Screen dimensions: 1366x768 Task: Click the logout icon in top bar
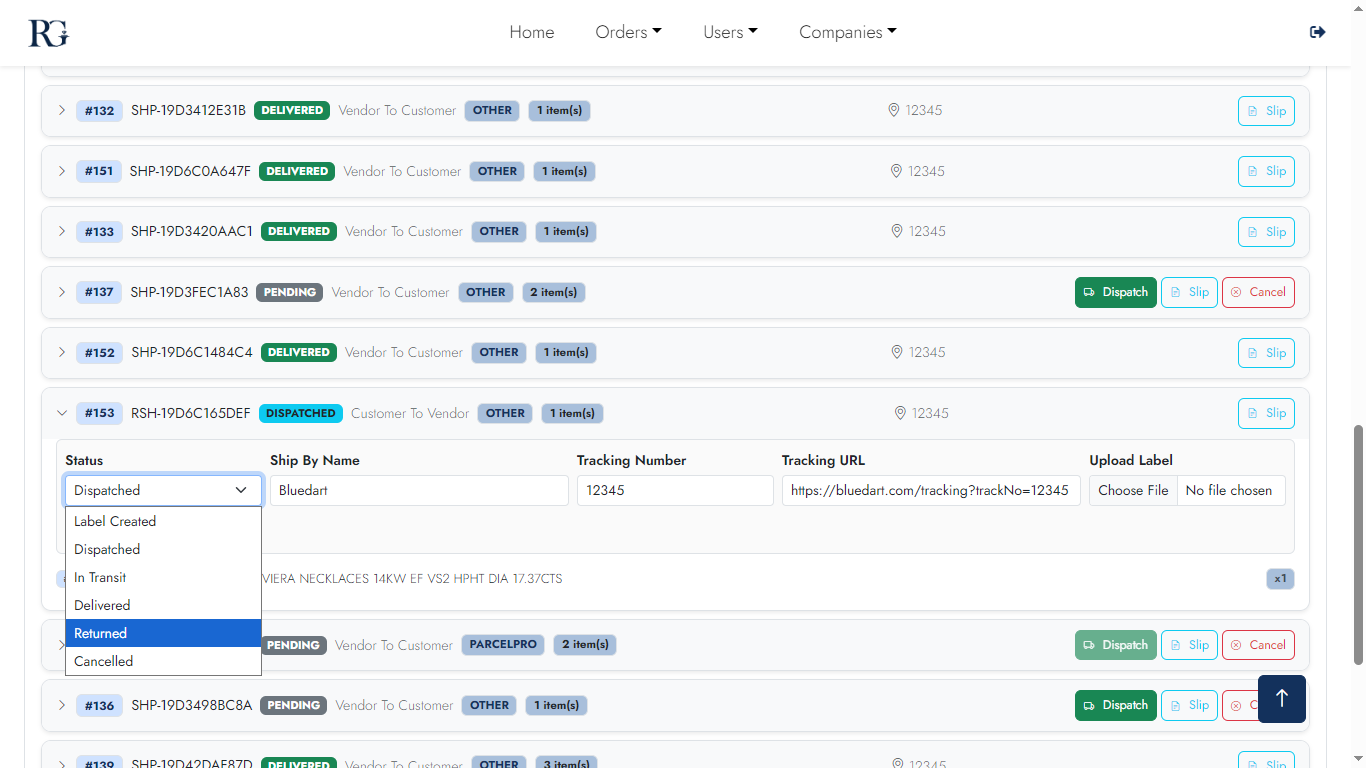(1317, 32)
